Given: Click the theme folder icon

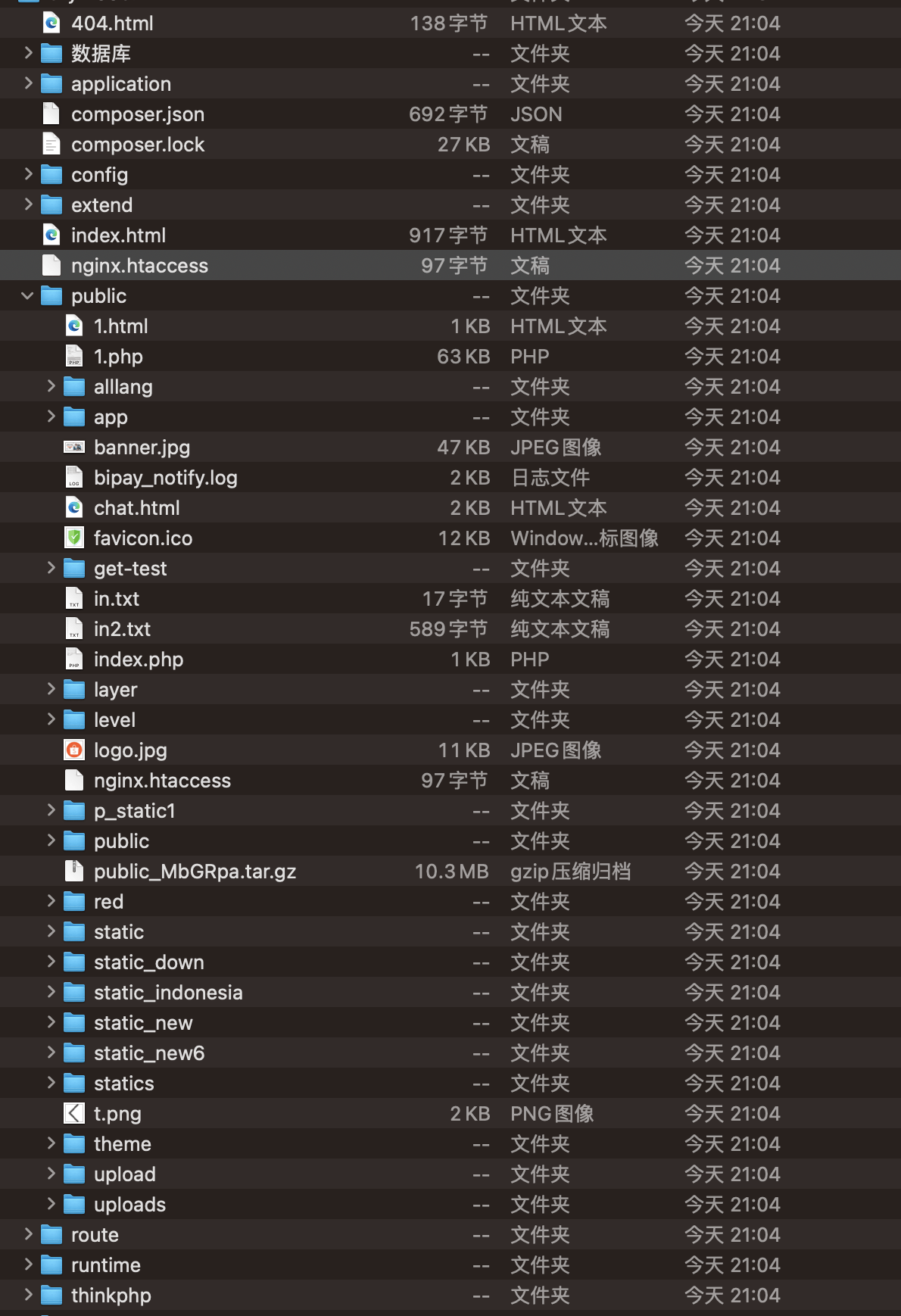Looking at the screenshot, I should [x=74, y=1144].
